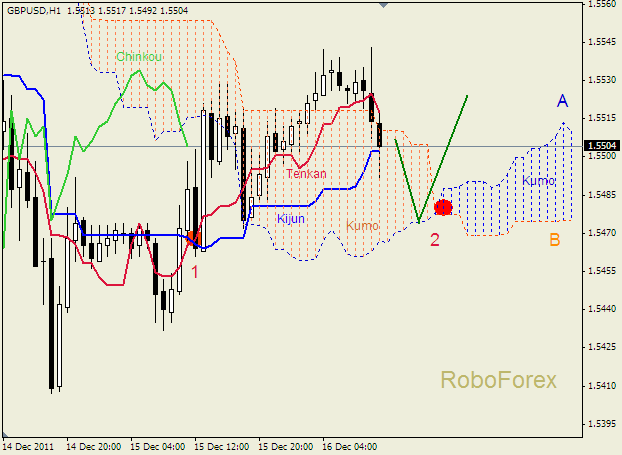Click the 1.5485 price axis label
The height and width of the screenshot is (455, 622).
tap(604, 195)
